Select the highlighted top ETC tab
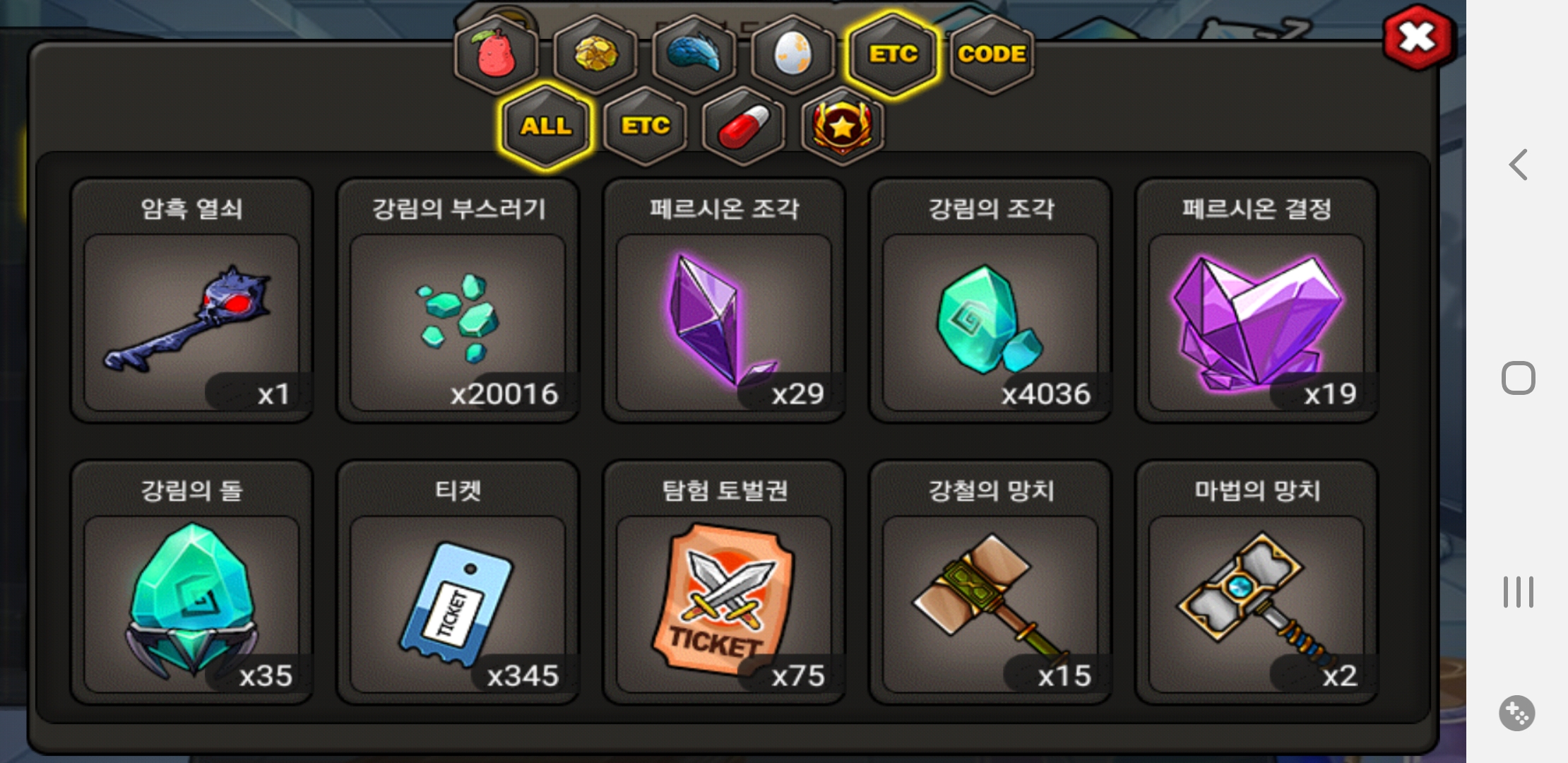The image size is (1568, 763). tap(893, 54)
